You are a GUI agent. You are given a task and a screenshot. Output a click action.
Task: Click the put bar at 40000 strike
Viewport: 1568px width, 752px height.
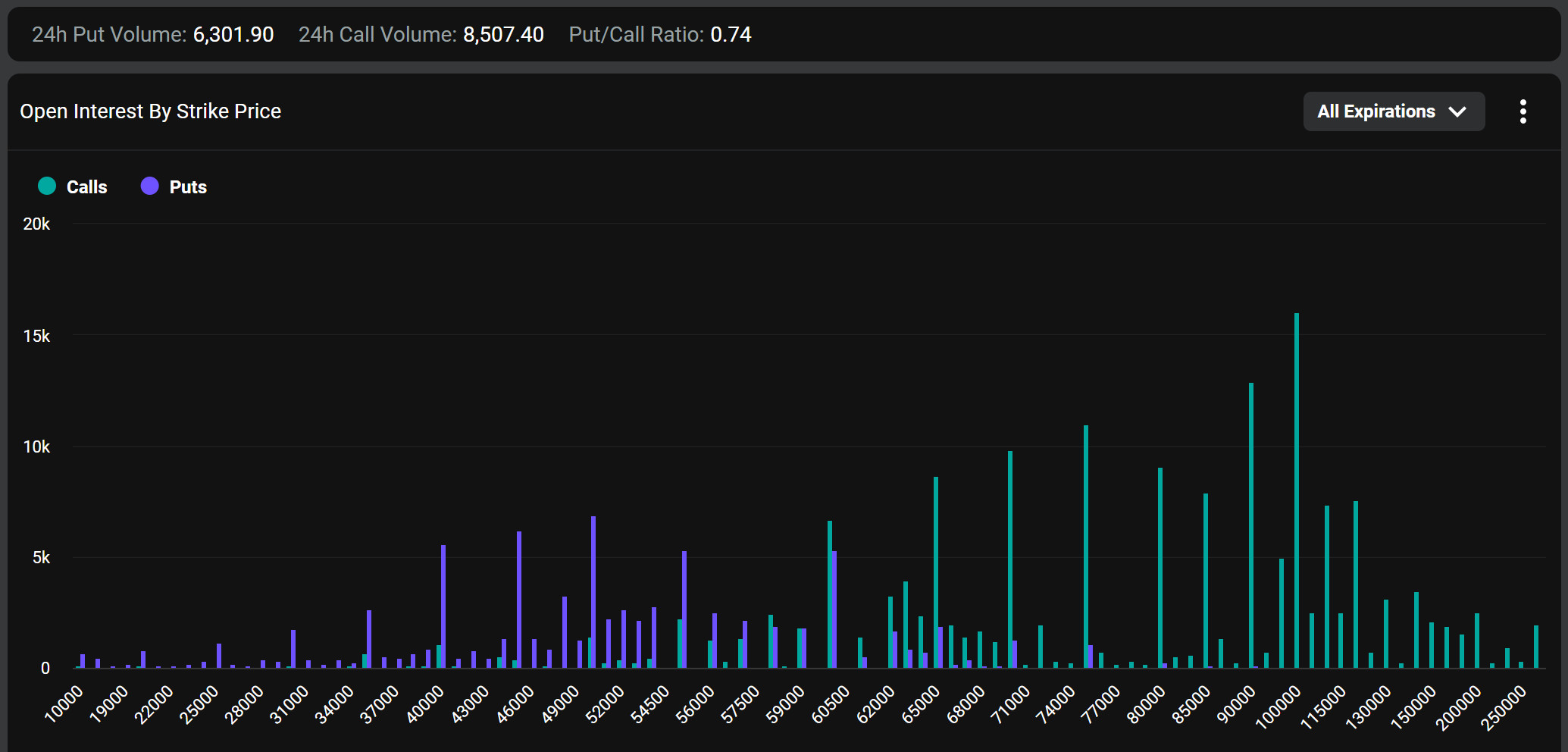(x=443, y=606)
